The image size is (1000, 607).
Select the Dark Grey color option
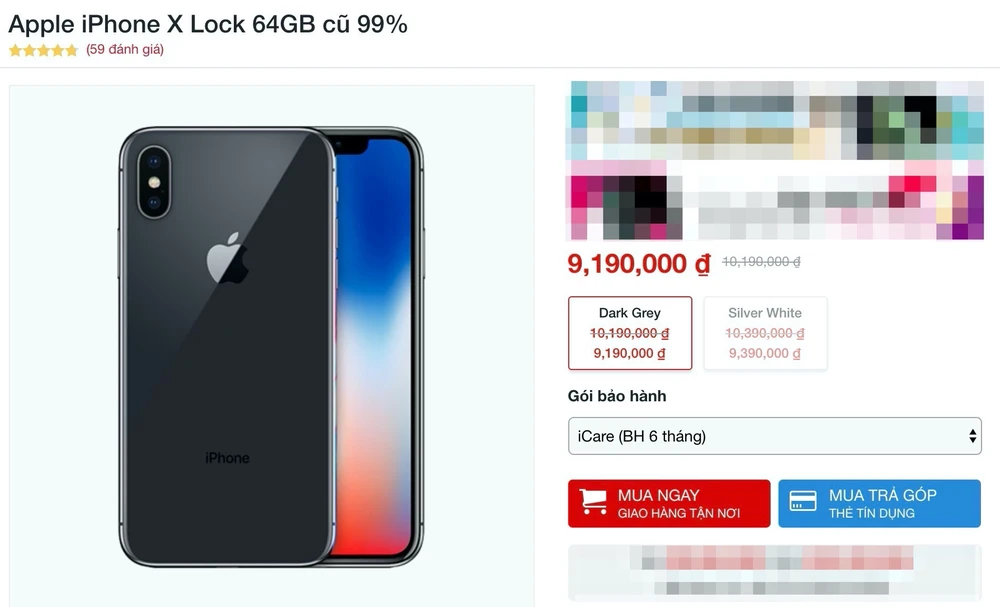coord(630,333)
